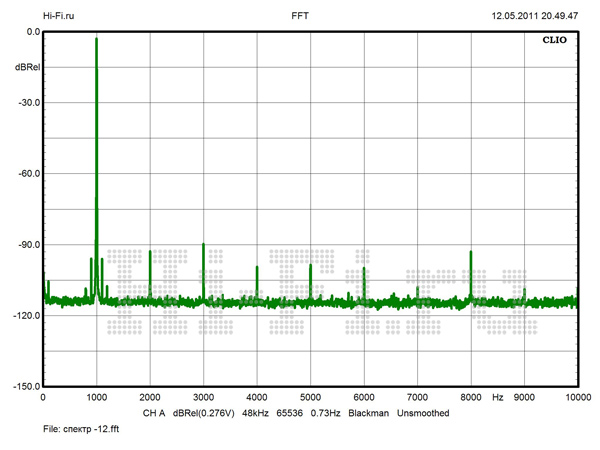Click the dBRel y-axis unit label
Image resolution: width=600 pixels, height=450 pixels.
coord(27,67)
